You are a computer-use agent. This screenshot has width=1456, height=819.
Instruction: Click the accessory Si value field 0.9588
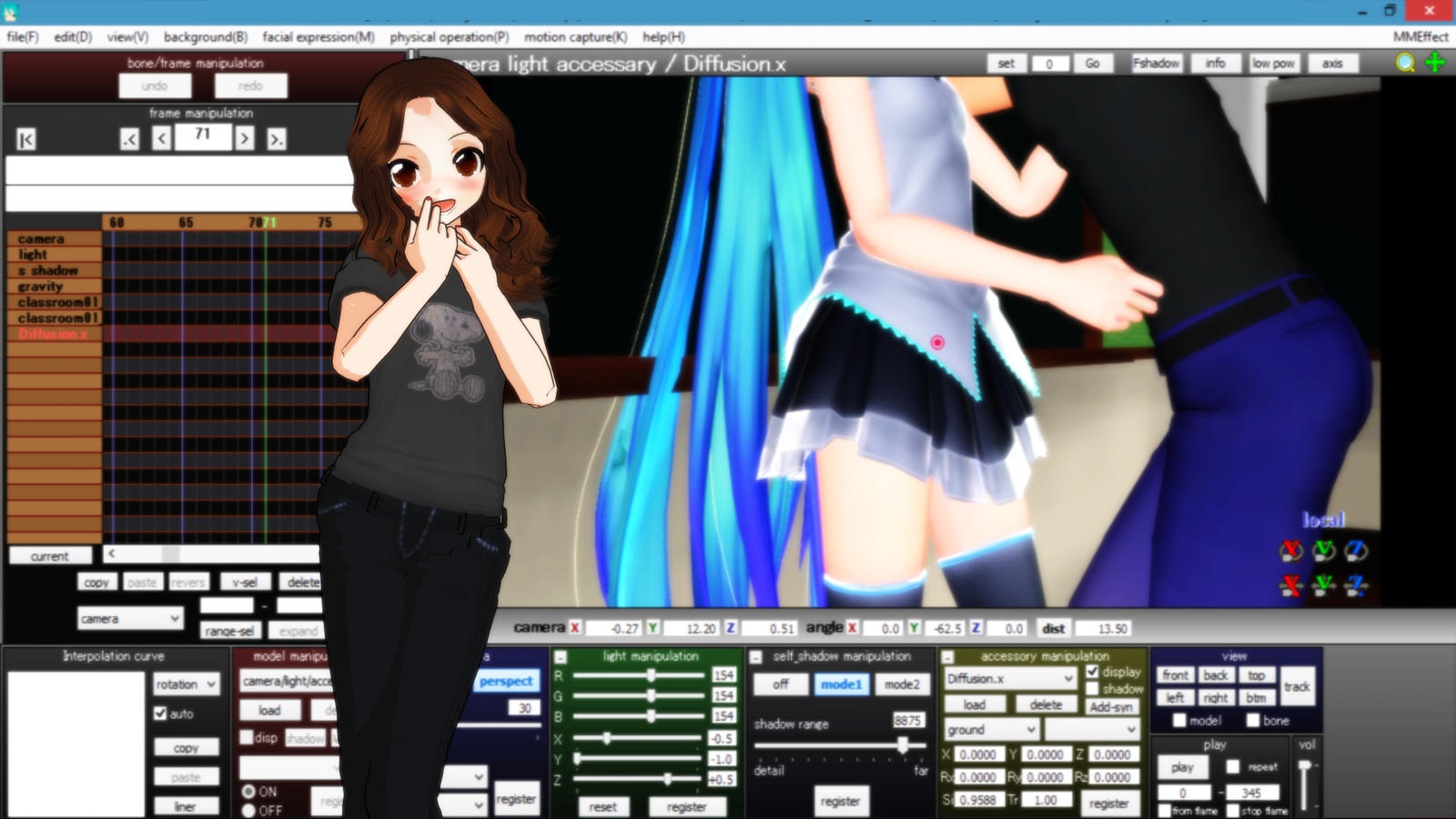coord(978,800)
